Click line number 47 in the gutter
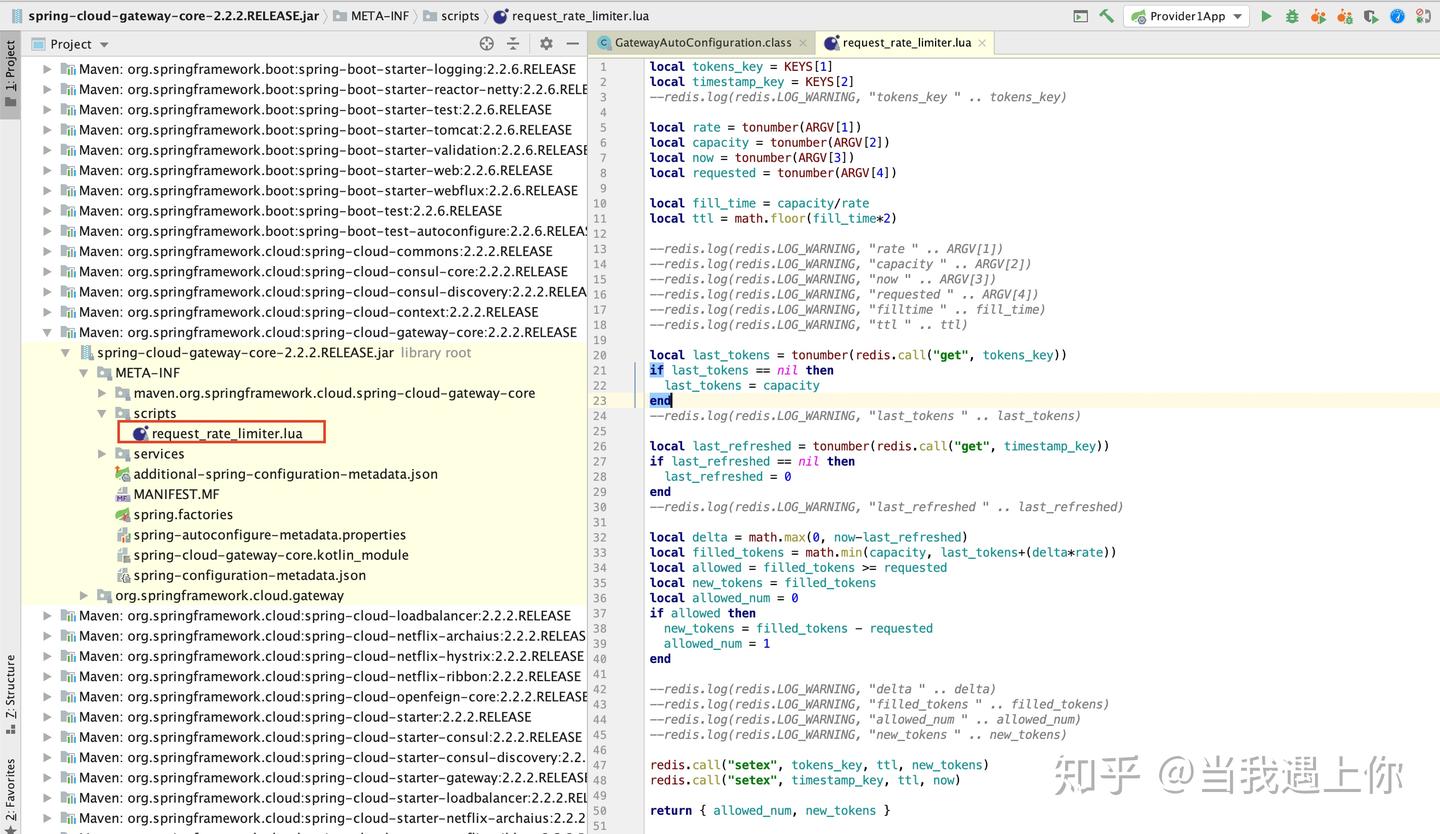Image resolution: width=1440 pixels, height=834 pixels. (x=600, y=765)
